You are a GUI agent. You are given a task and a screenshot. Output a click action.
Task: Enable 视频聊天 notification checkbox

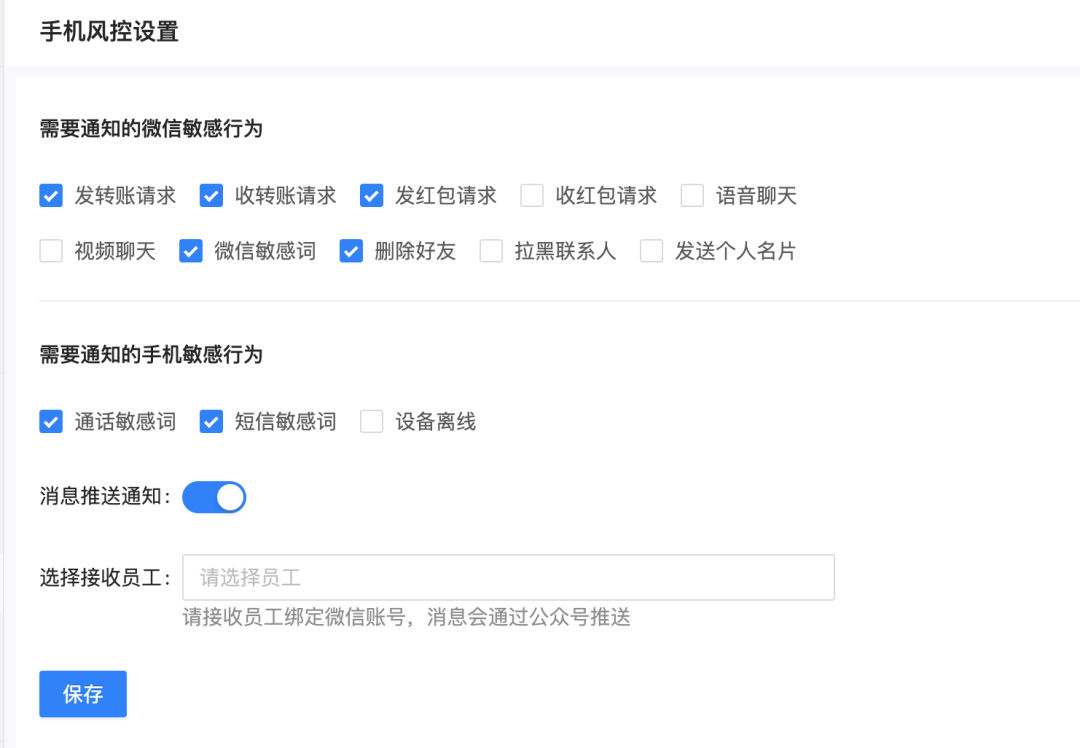51,251
